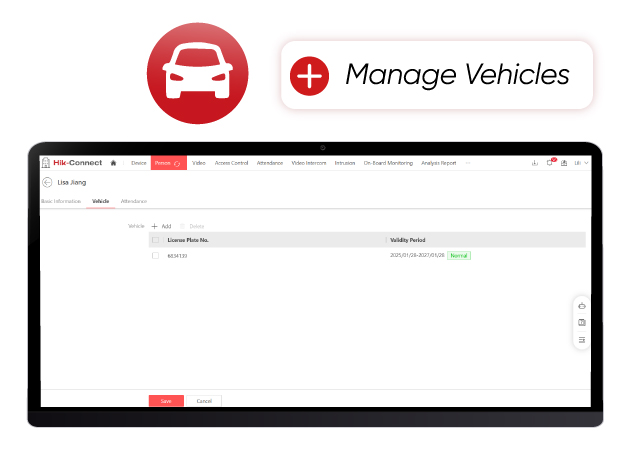Open the more menu ellipsis in navigation

(x=468, y=163)
